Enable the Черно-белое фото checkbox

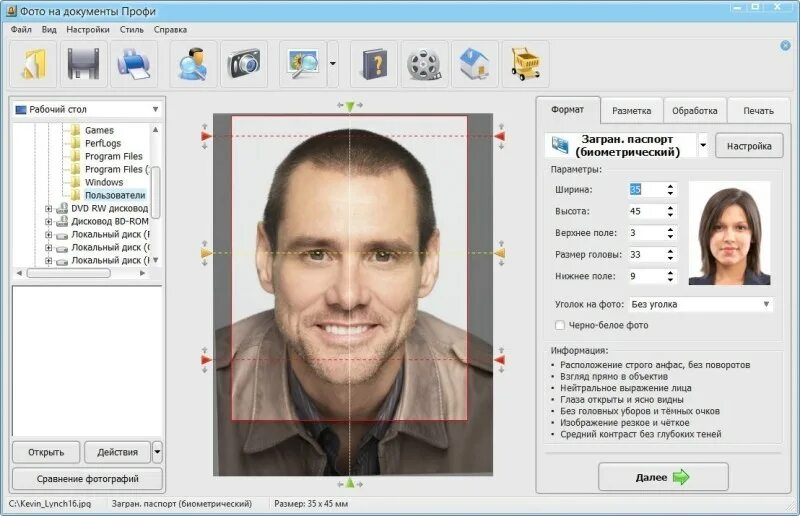pyautogui.click(x=560, y=325)
